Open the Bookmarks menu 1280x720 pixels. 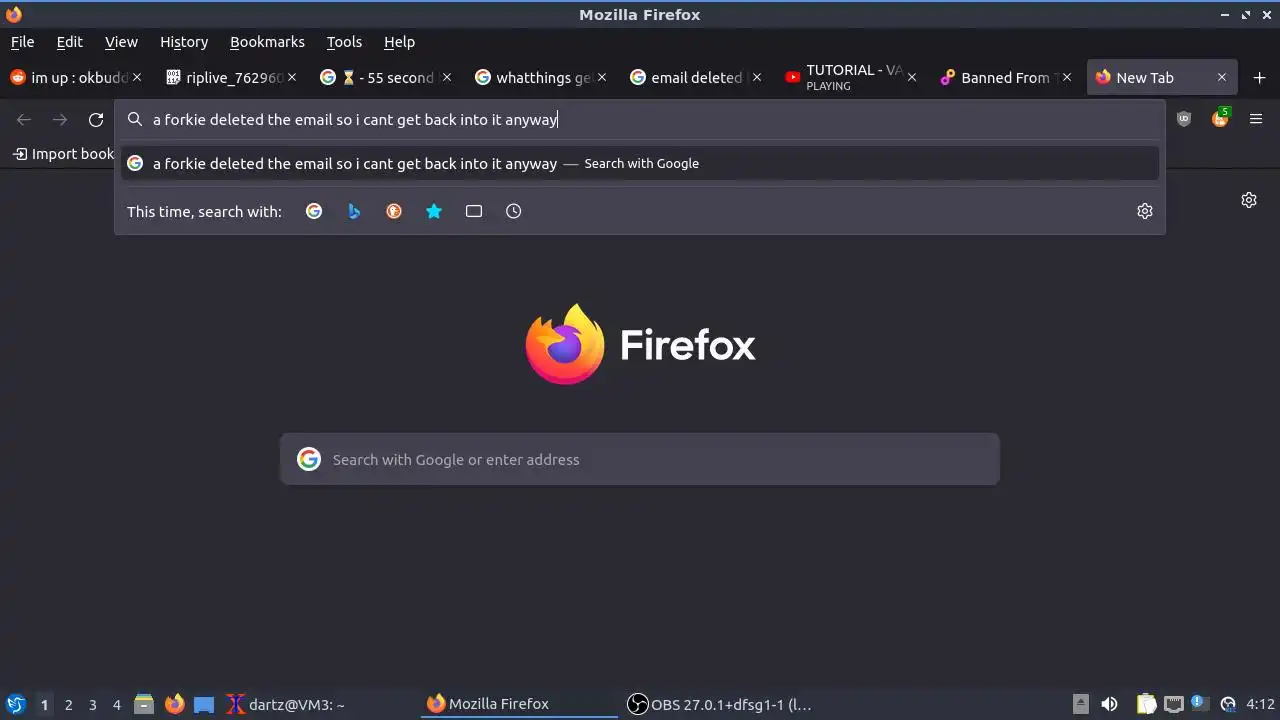pos(267,42)
